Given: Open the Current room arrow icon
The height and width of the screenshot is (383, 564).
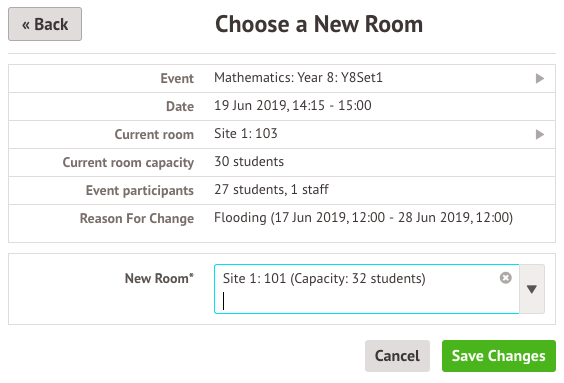Looking at the screenshot, I should pos(540,134).
